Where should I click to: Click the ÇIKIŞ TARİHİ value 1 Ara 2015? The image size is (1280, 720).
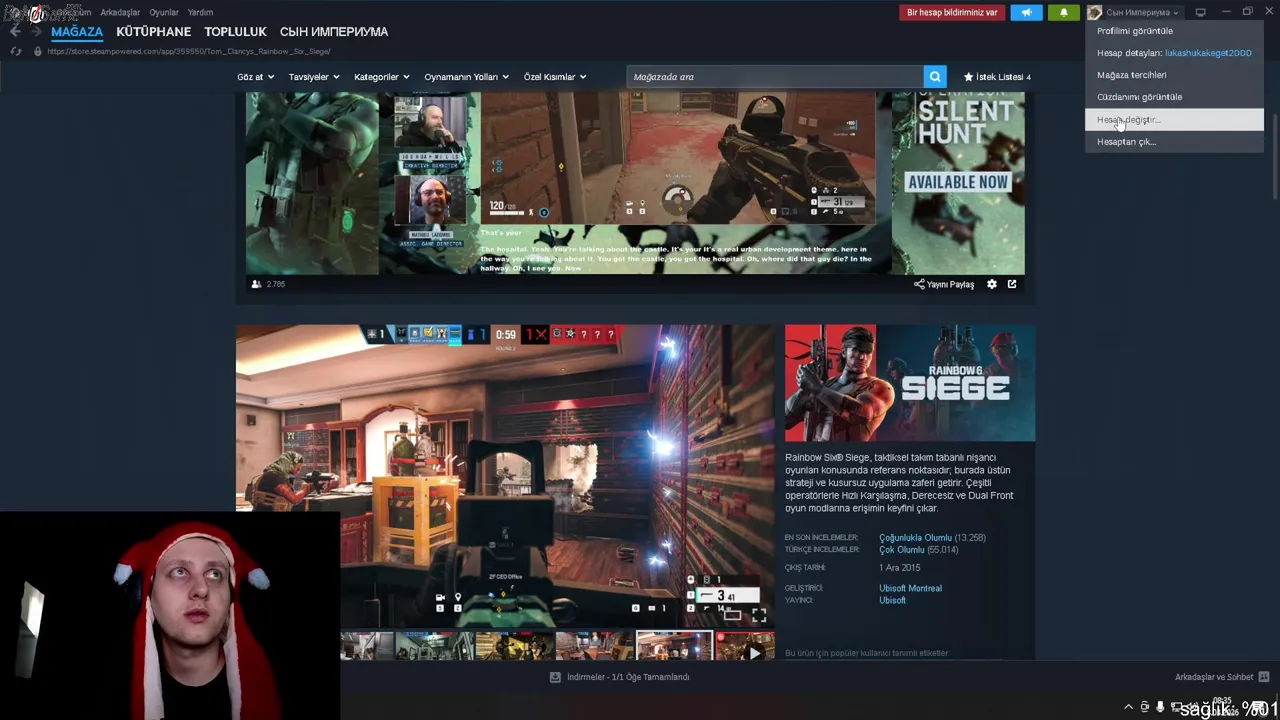tap(899, 568)
